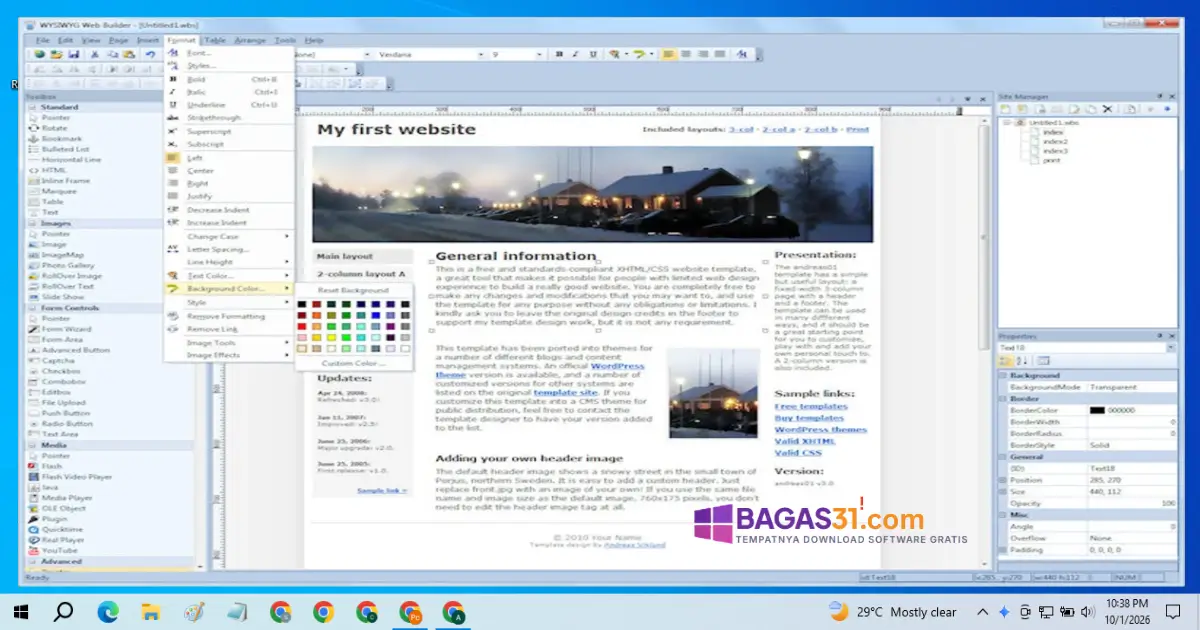Select the YouTube tool in the Toolbox
Screen dimensions: 1200x630
[59, 551]
